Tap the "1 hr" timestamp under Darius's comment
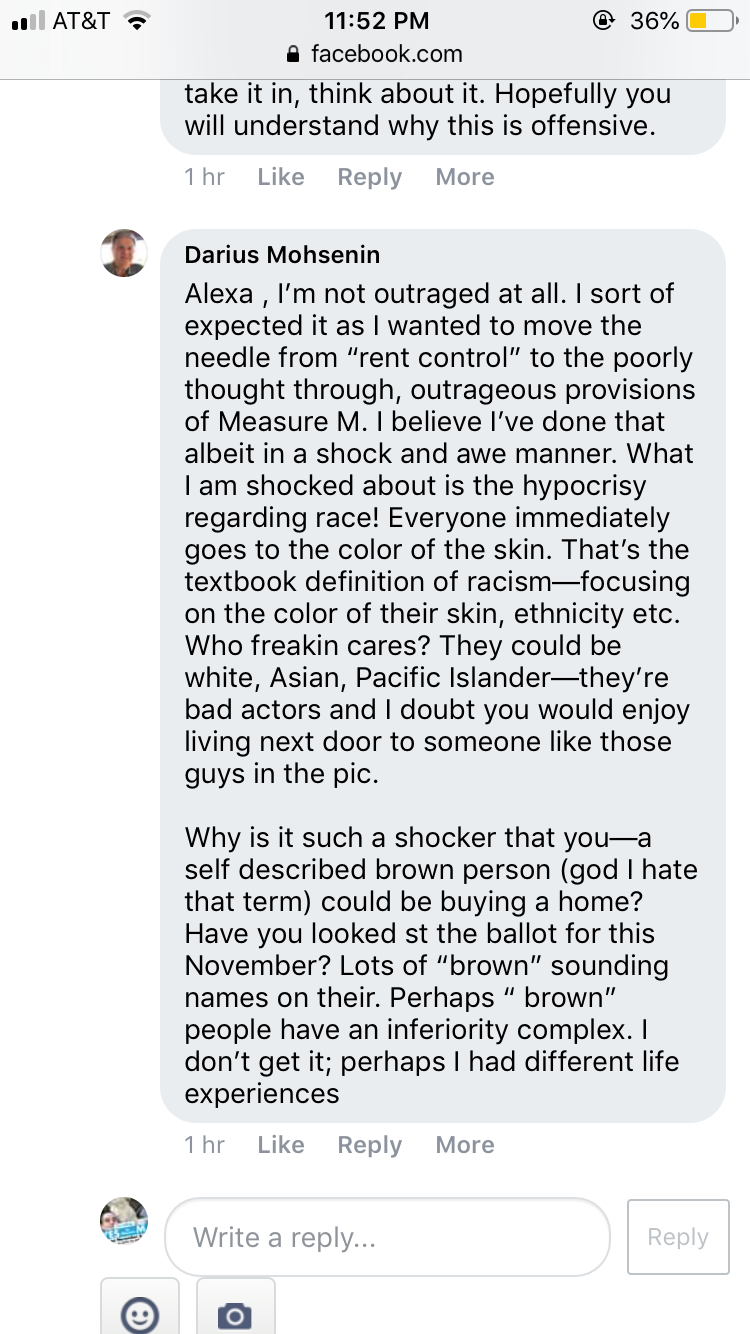The width and height of the screenshot is (750, 1334). pos(205,1145)
